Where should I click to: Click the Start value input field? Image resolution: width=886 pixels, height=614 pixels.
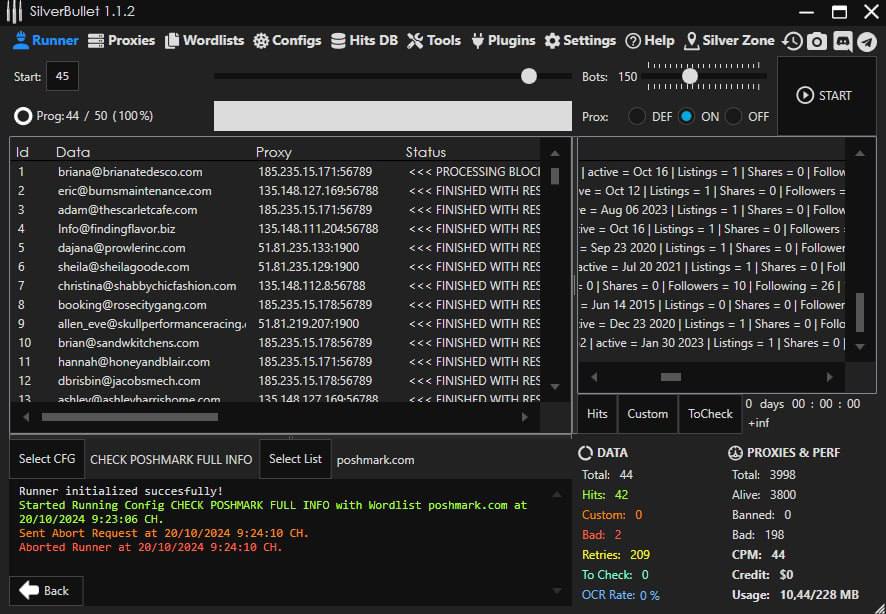(62, 77)
